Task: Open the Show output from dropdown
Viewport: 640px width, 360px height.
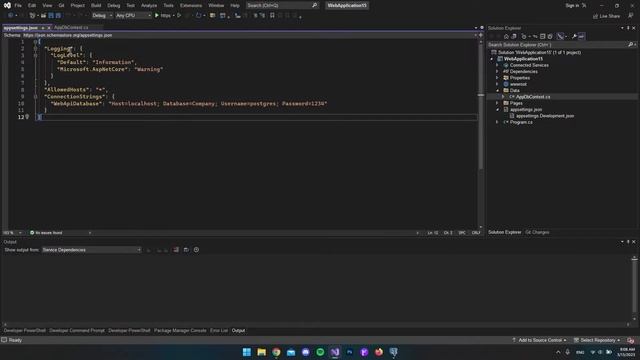Action: (91, 250)
